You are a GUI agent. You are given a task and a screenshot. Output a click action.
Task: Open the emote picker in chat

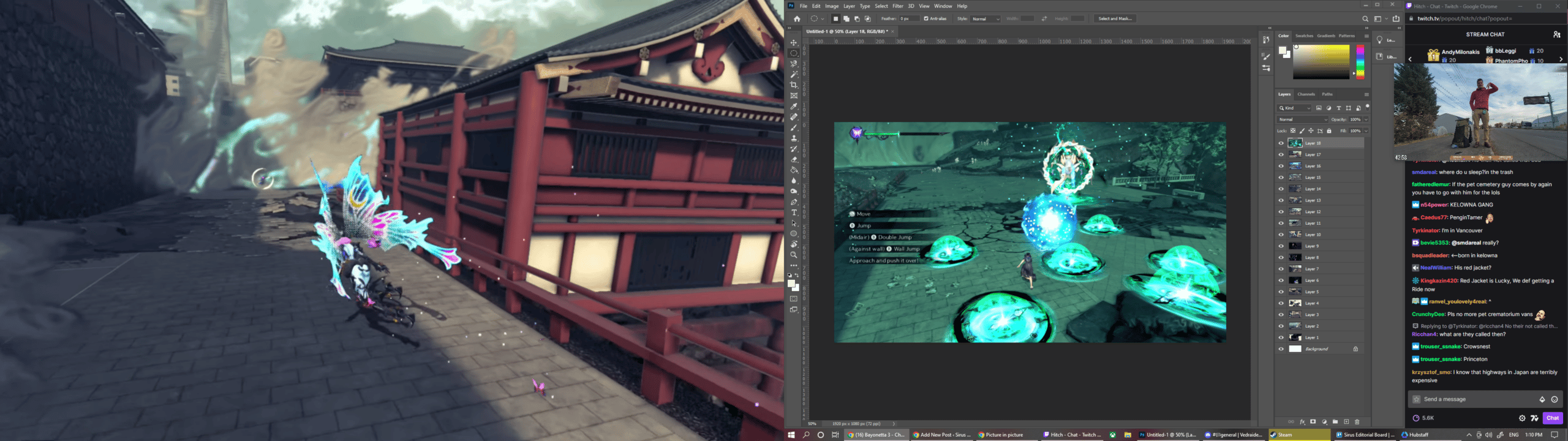(x=1555, y=399)
